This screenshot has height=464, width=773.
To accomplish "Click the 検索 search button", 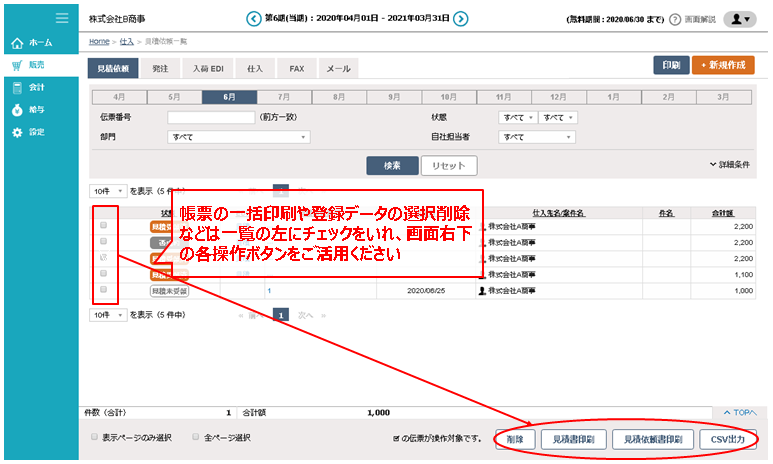I will pyautogui.click(x=391, y=166).
